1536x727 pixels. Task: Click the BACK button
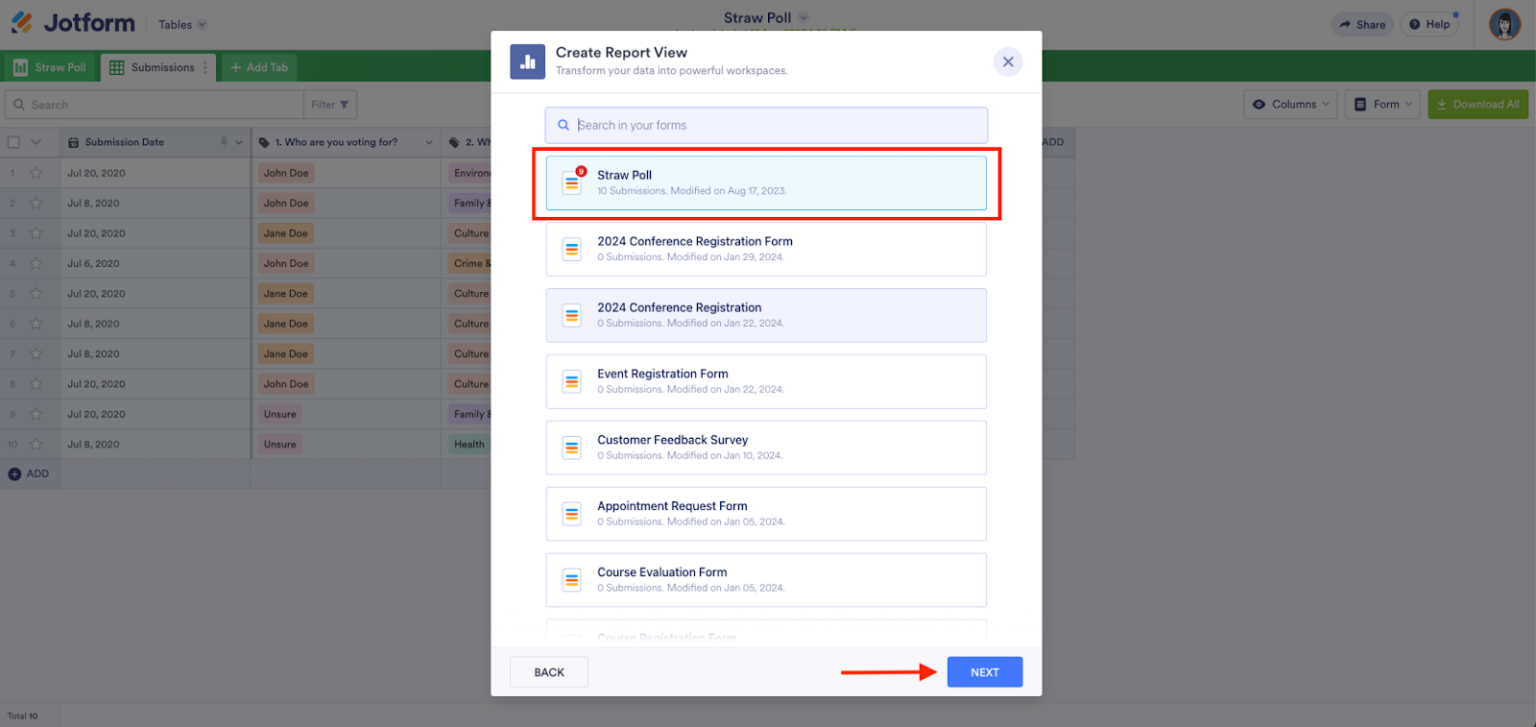click(548, 671)
